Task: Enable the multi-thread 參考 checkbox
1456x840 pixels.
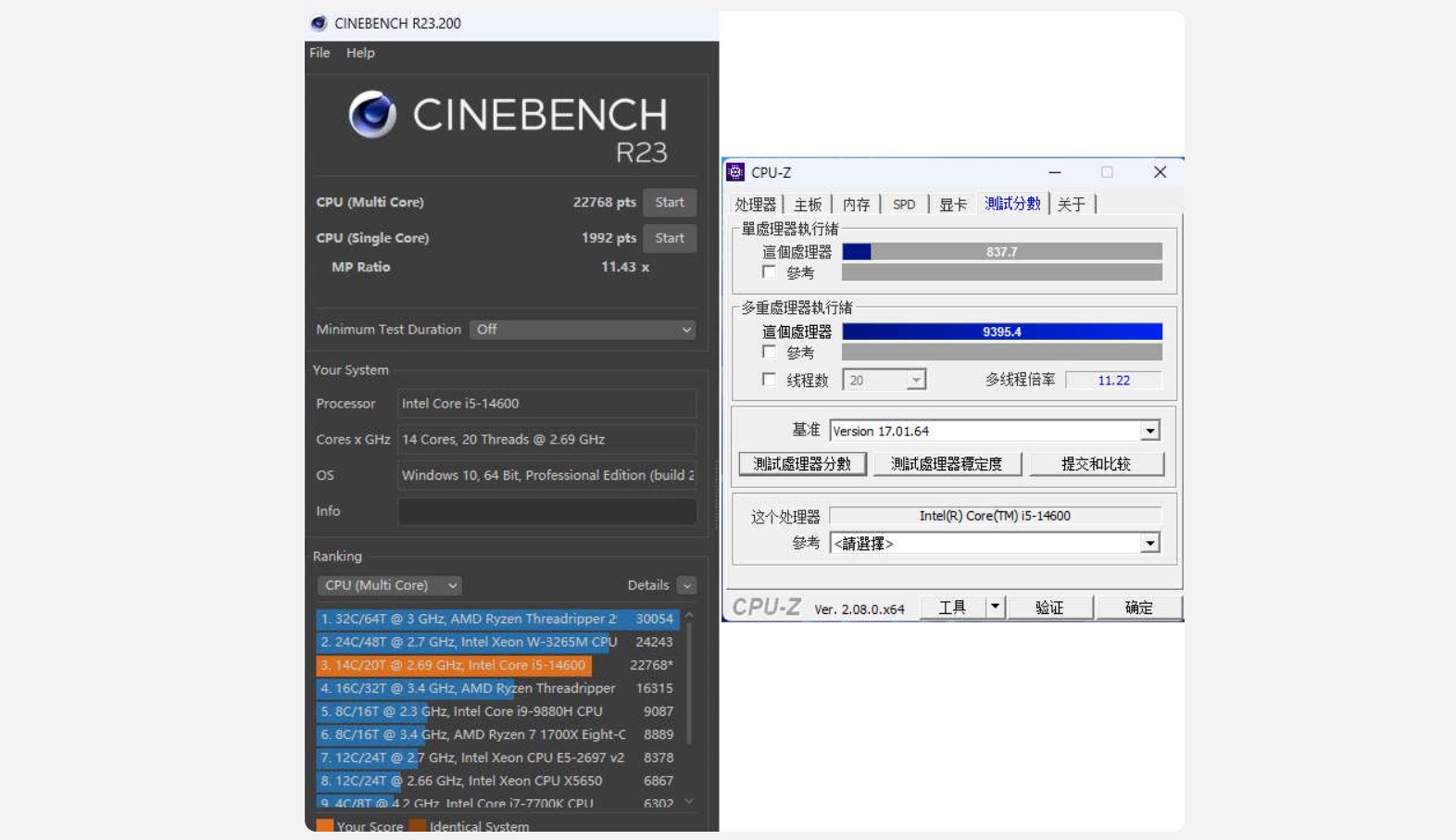Action: click(x=769, y=352)
